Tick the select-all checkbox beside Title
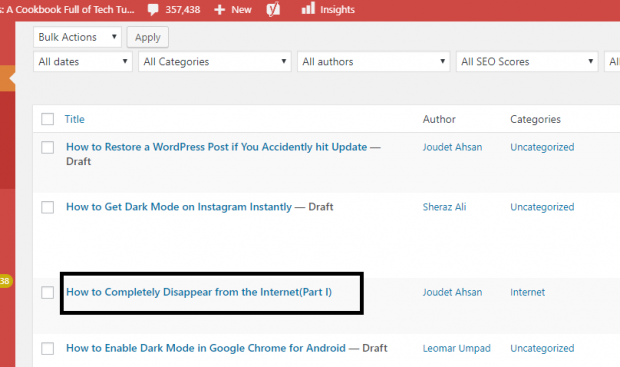The width and height of the screenshot is (620, 367). (x=47, y=119)
